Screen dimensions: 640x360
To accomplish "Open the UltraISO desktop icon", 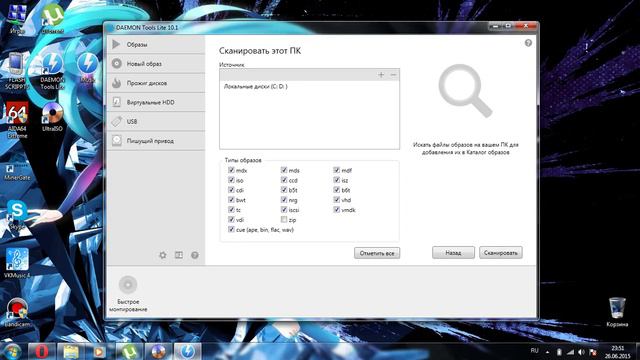I will pos(52,117).
